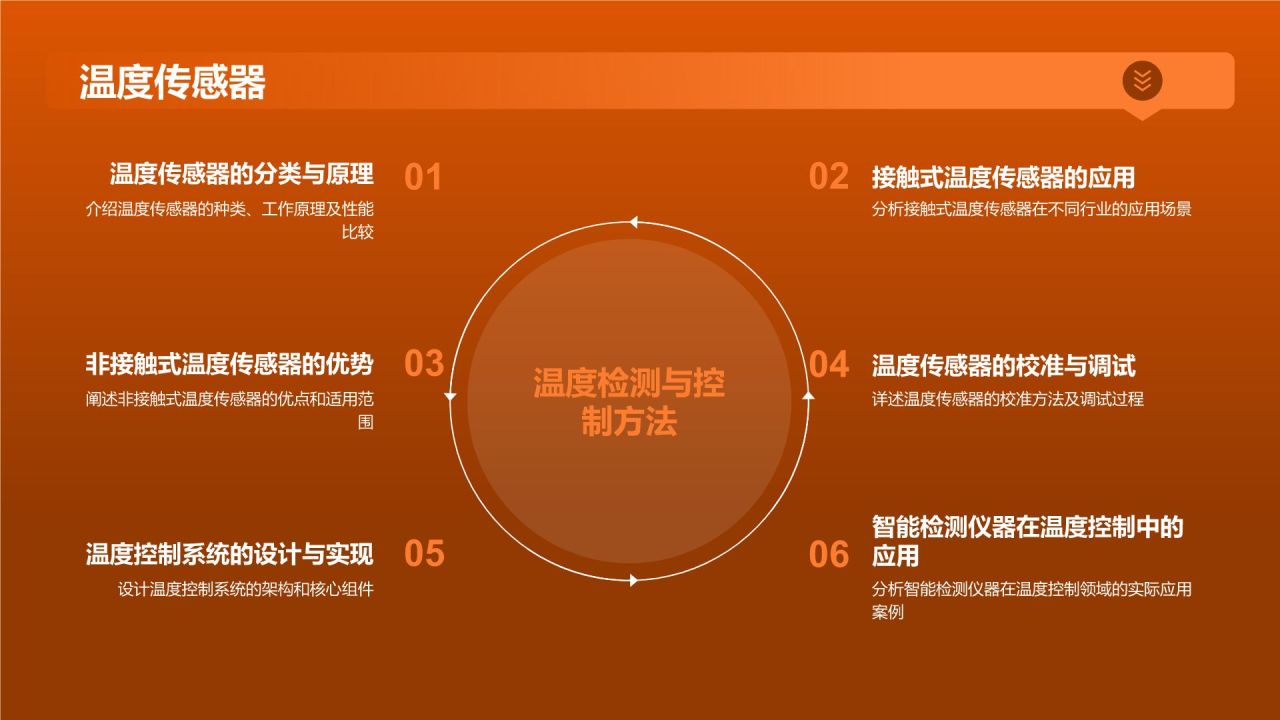Select heading 智能检测仪器在温度控制中的应用
The height and width of the screenshot is (720, 1280).
(x=1027, y=540)
